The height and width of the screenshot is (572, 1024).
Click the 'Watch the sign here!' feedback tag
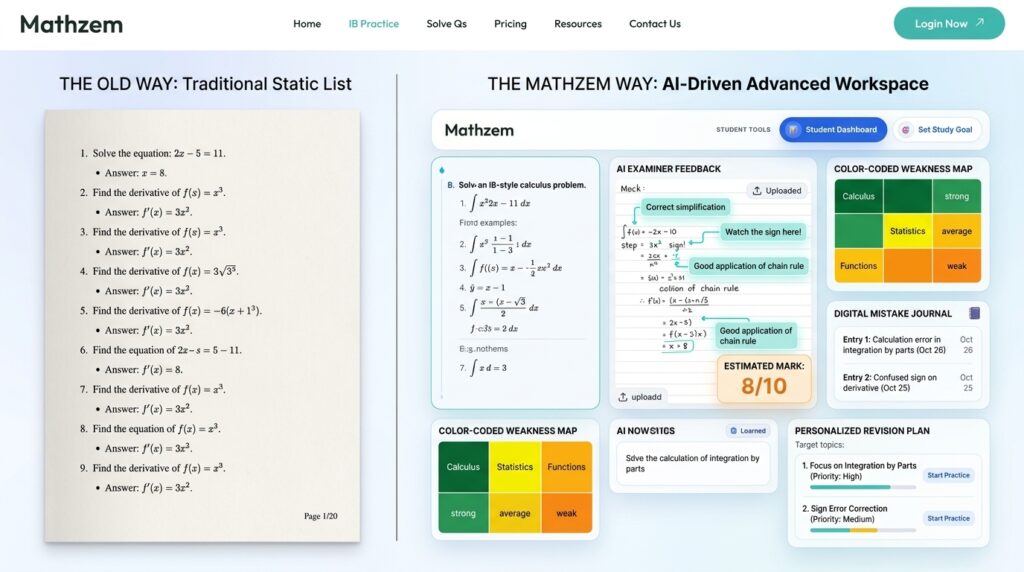coord(763,232)
